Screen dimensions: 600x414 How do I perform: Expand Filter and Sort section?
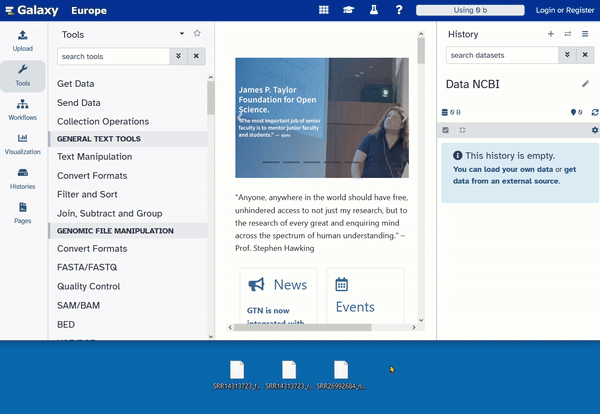click(87, 194)
